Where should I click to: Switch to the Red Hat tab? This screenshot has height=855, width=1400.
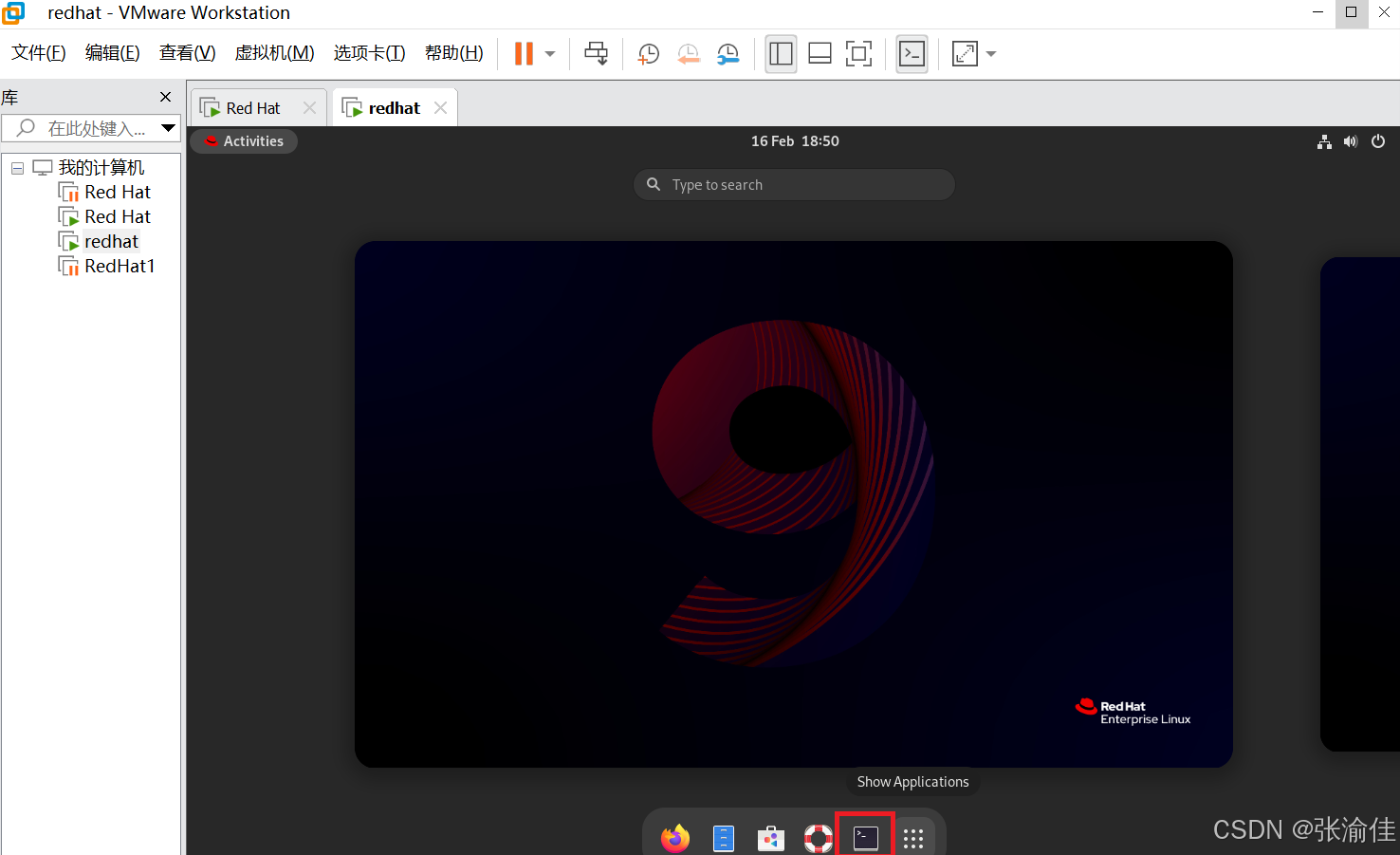tap(252, 108)
